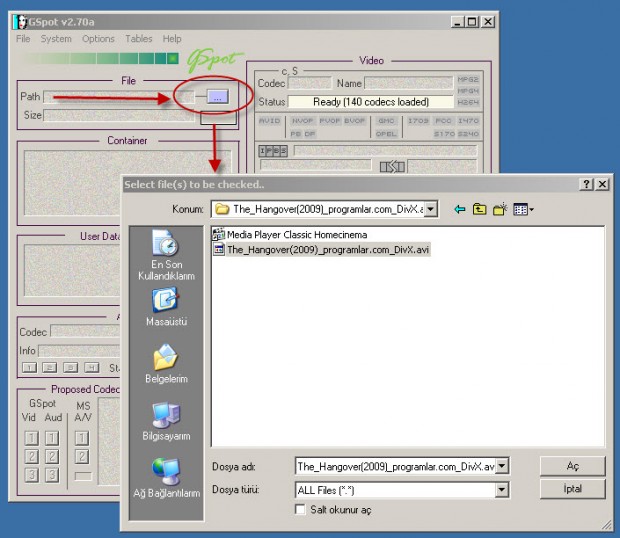Viewport: 620px width, 538px height.
Task: Click the Path text field
Action: 119,97
